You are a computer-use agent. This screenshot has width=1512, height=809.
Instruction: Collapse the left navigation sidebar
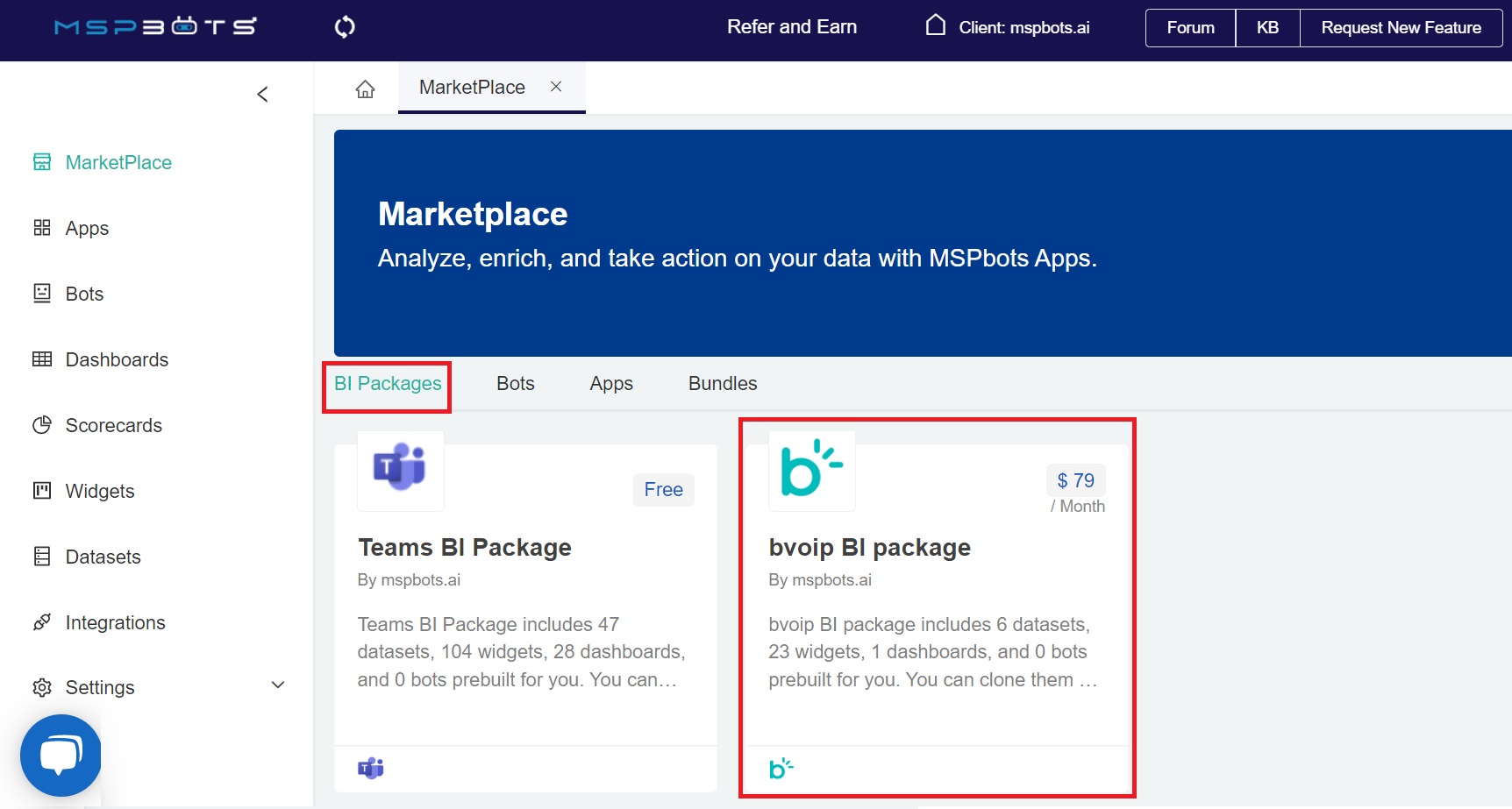[262, 94]
